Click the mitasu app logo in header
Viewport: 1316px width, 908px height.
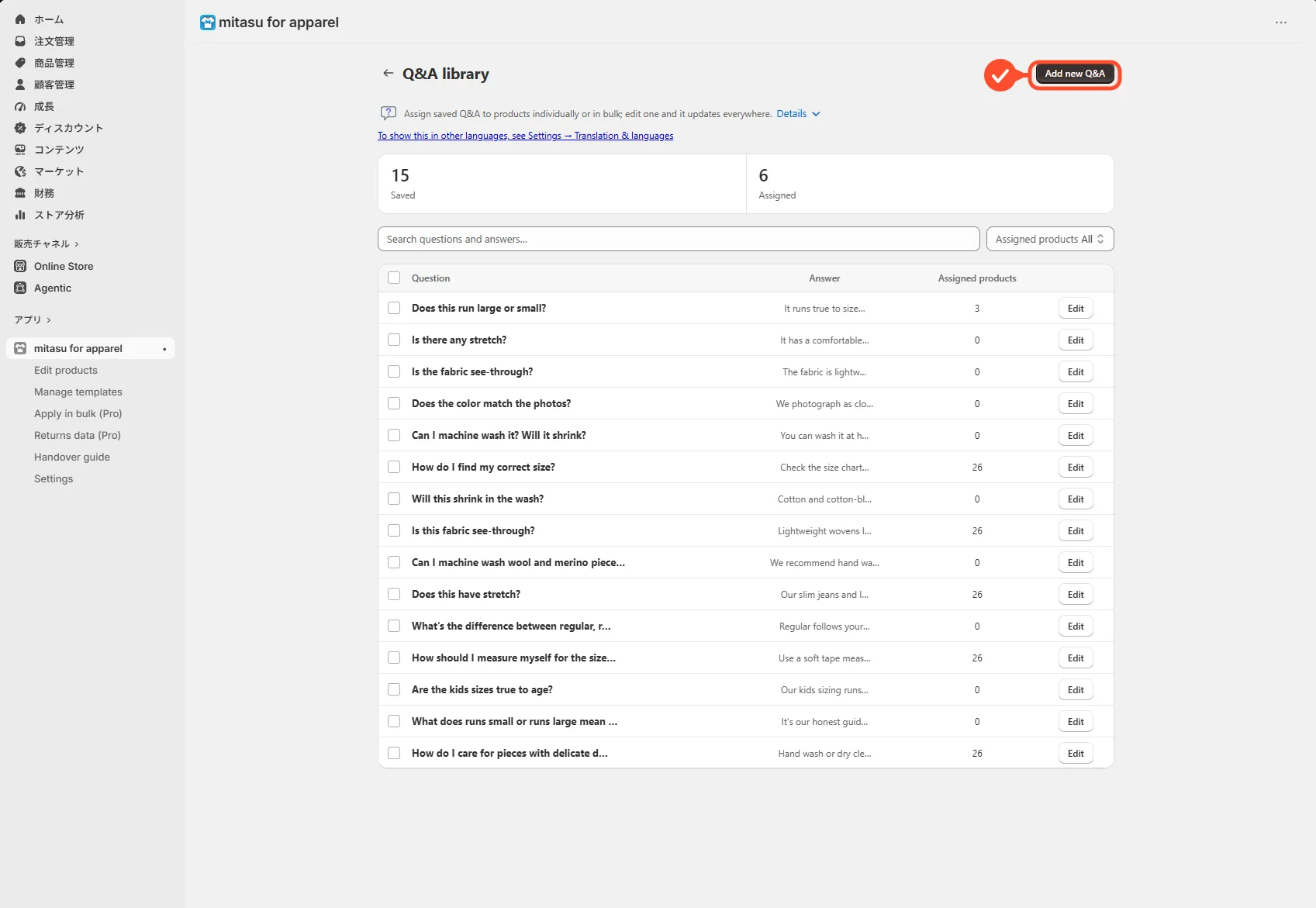[207, 22]
